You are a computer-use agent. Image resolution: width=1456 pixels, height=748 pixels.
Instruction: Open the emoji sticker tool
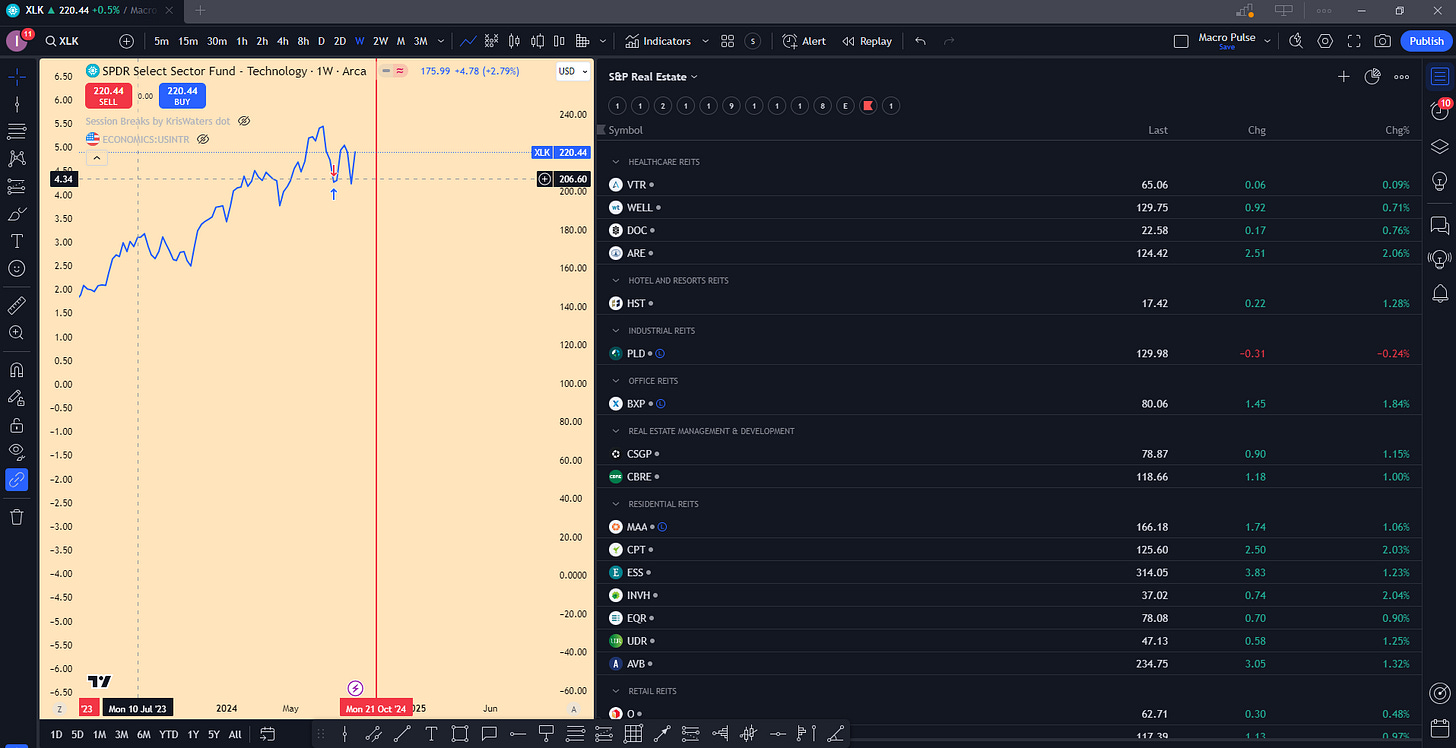point(17,268)
